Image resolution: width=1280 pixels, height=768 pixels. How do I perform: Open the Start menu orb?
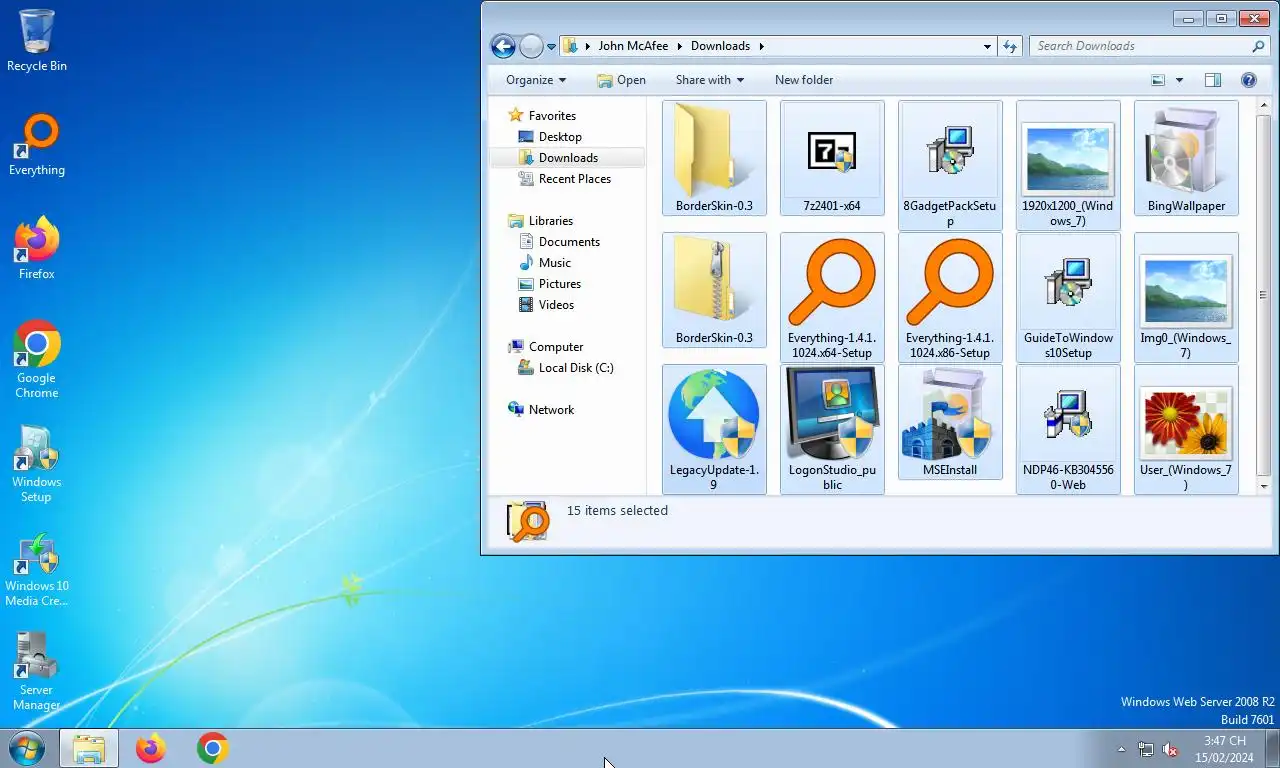(27, 748)
